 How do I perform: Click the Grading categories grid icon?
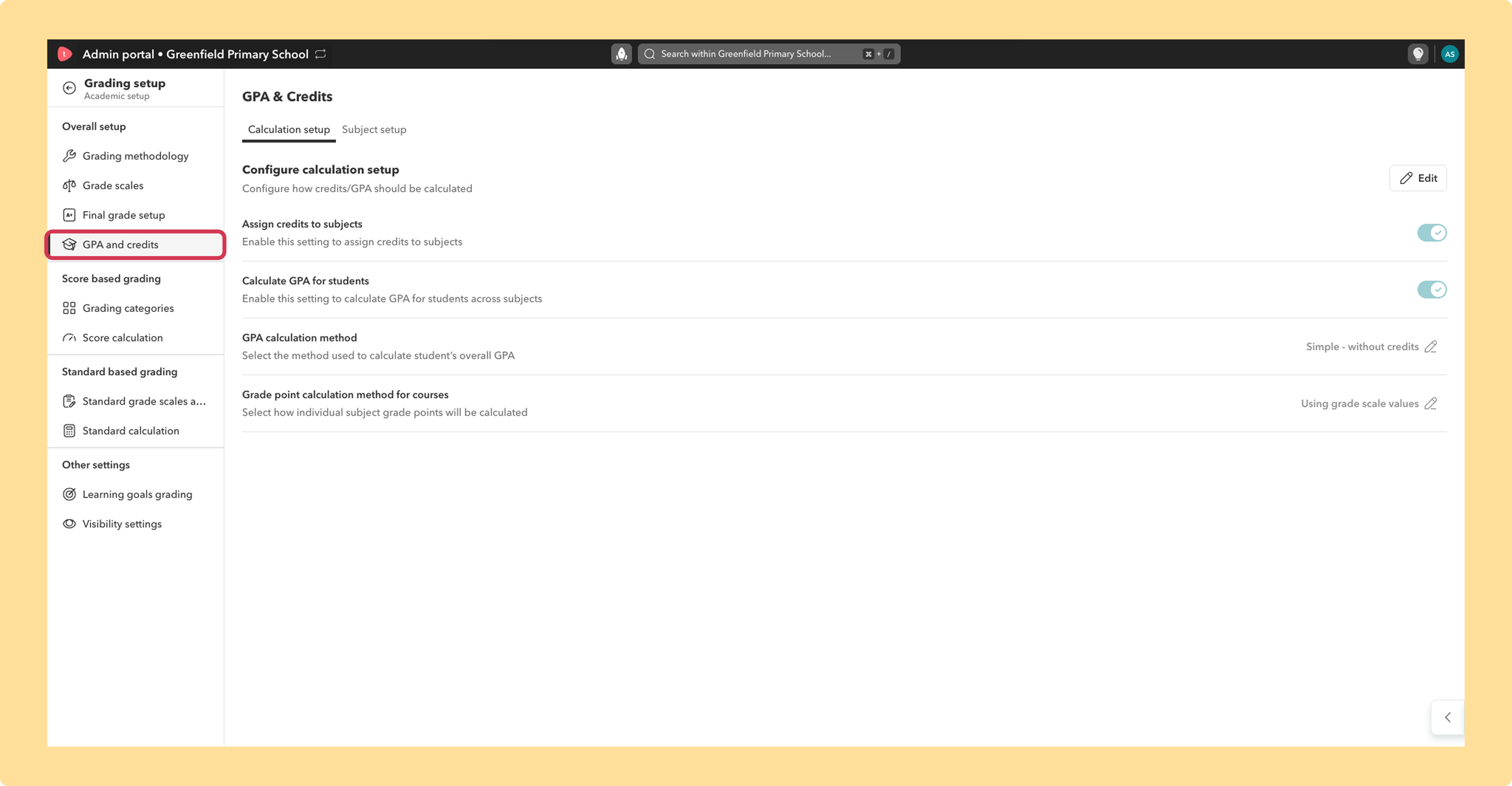tap(69, 308)
